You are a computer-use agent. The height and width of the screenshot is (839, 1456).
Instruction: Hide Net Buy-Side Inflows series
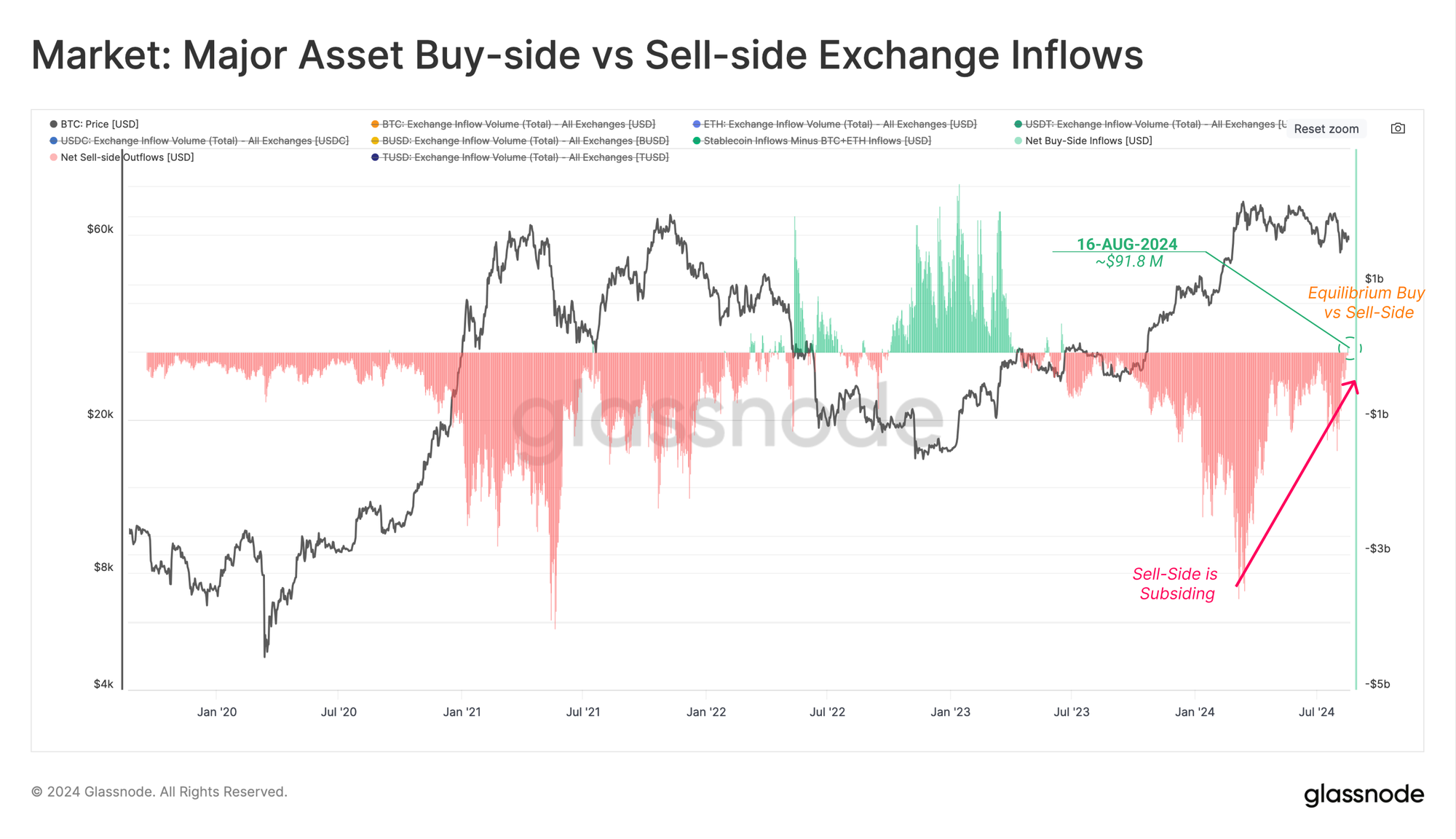click(1083, 141)
